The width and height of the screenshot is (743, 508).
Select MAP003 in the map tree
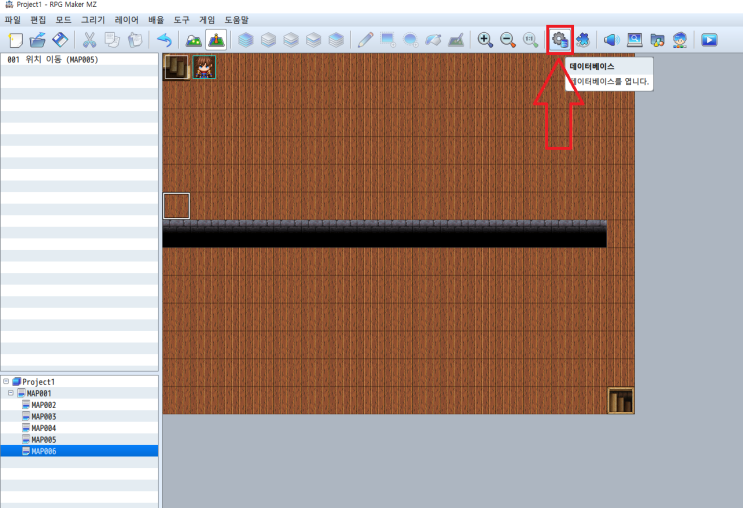pyautogui.click(x=44, y=417)
